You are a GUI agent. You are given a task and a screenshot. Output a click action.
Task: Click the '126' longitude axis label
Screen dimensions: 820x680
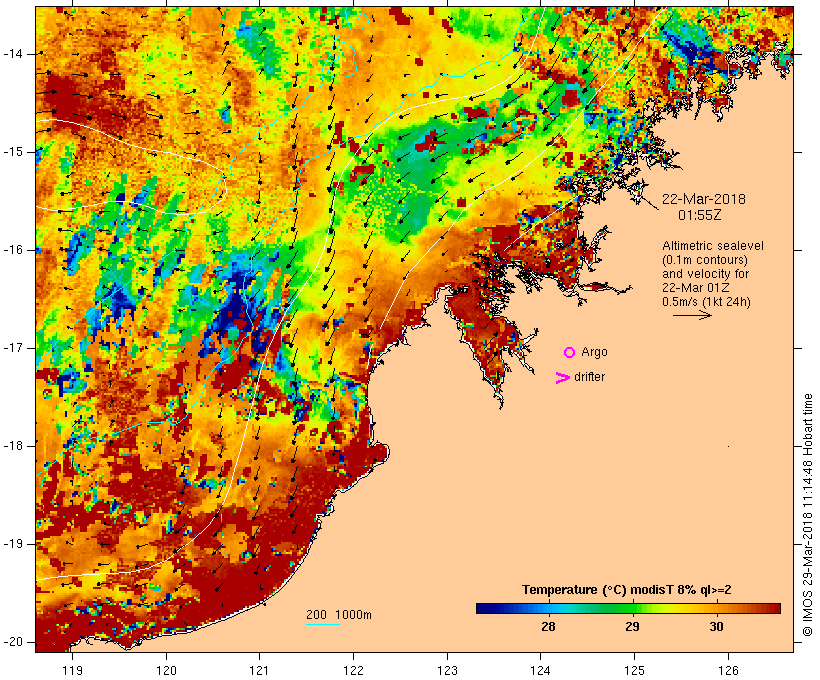point(728,670)
